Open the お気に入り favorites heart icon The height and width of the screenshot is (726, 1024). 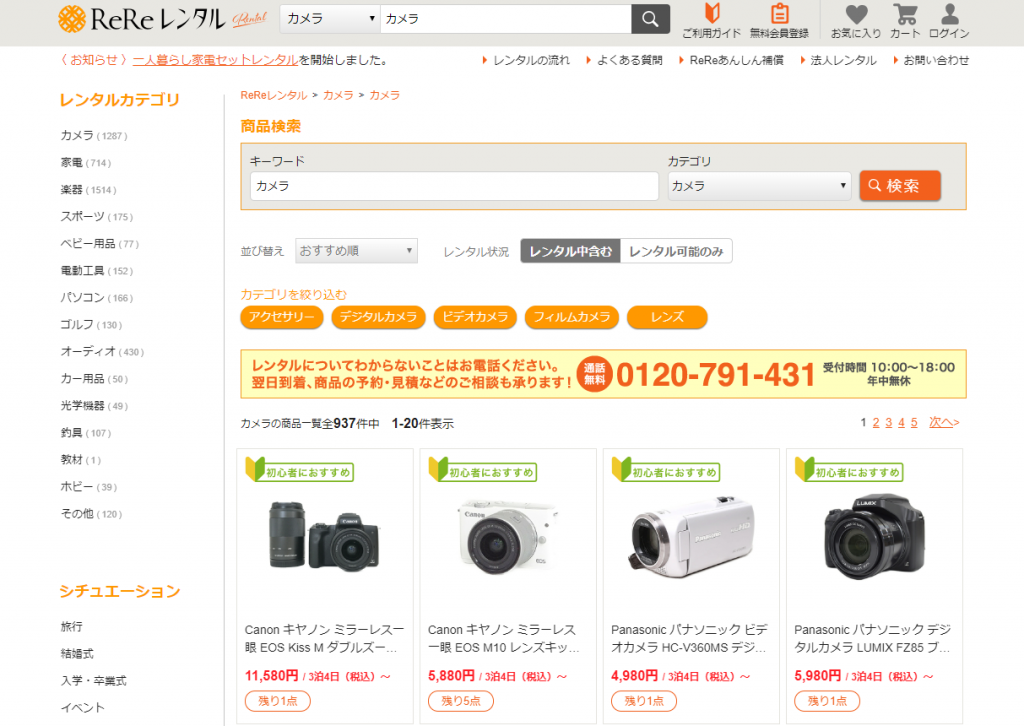coord(856,20)
